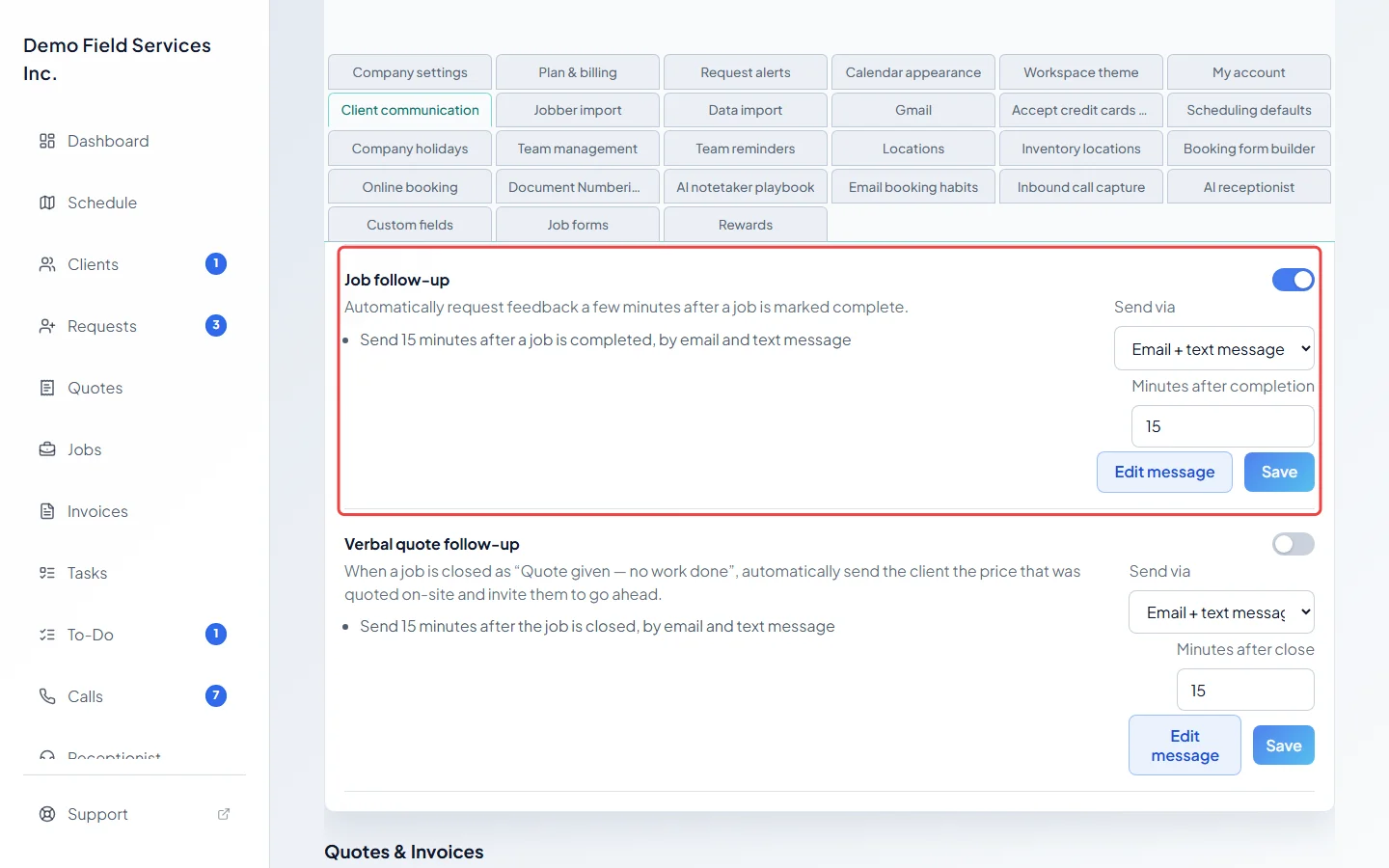The height and width of the screenshot is (868, 1389).
Task: Click the To-Do checklist icon
Action: pyautogui.click(x=47, y=635)
